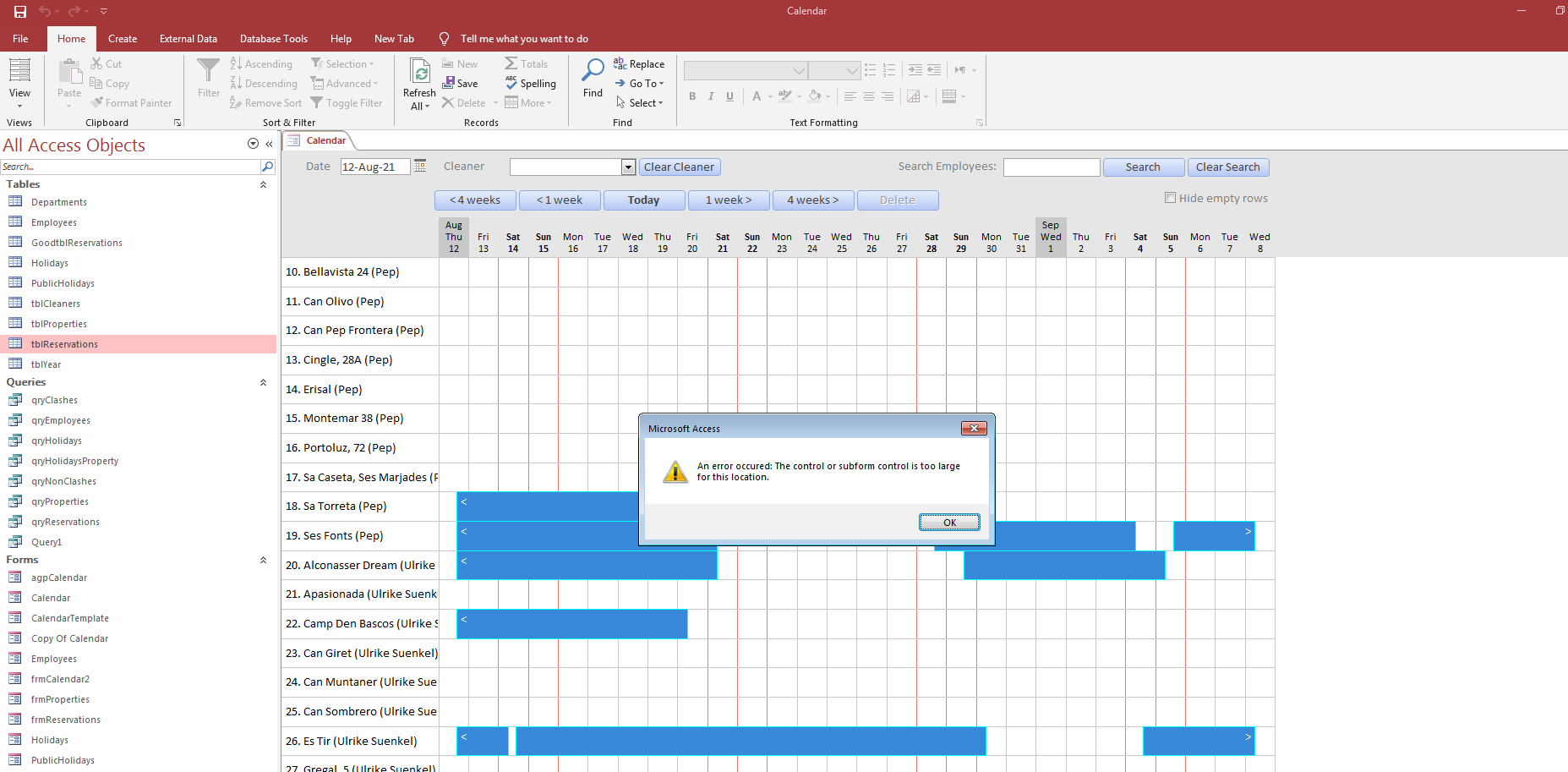Viewport: 1568px width, 772px height.
Task: Click the Clear Cleaner button
Action: pos(679,167)
